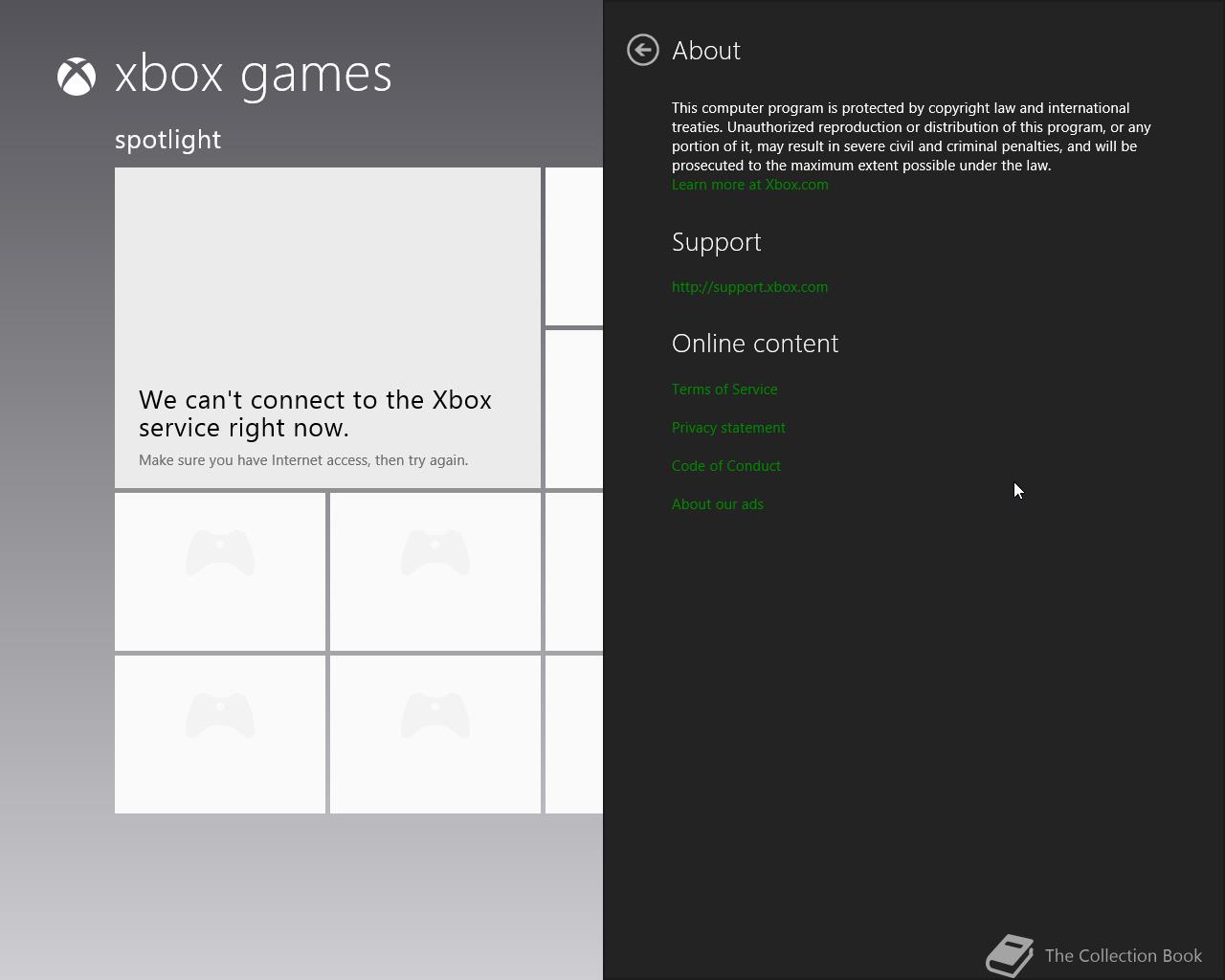Click "Make sure you have Internet access" message
The image size is (1225, 980).
(303, 460)
